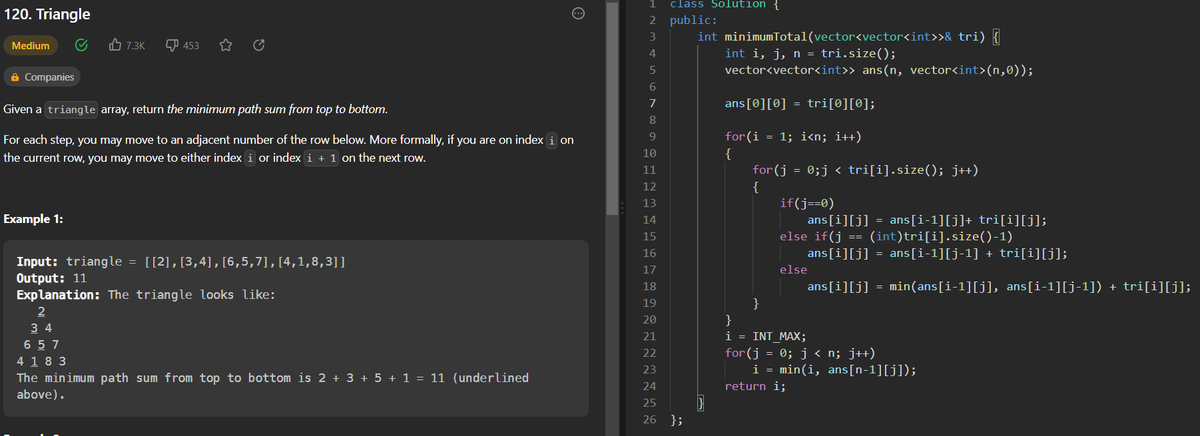Click the 'return i;' code line
1200x436 pixels.
point(754,386)
